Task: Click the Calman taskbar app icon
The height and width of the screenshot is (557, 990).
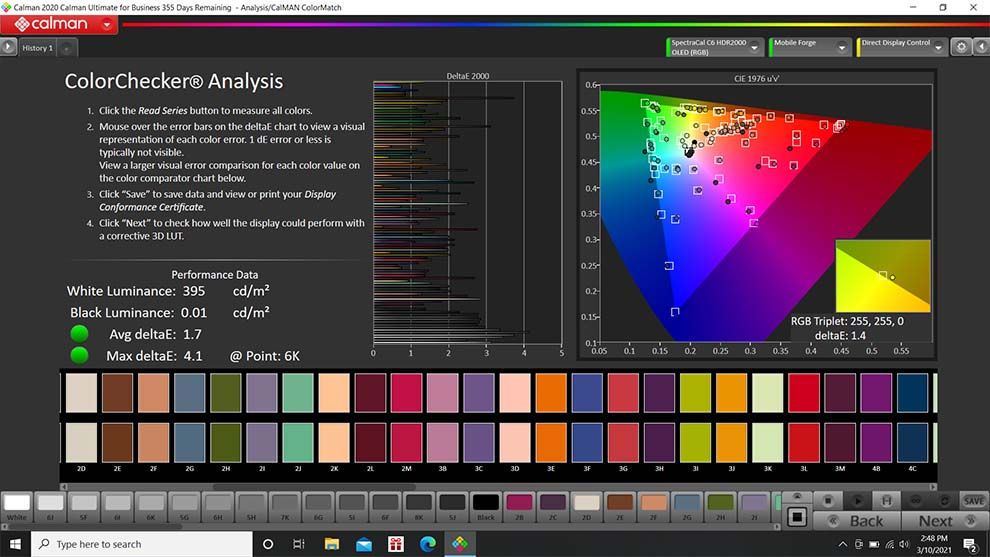Action: (460, 544)
